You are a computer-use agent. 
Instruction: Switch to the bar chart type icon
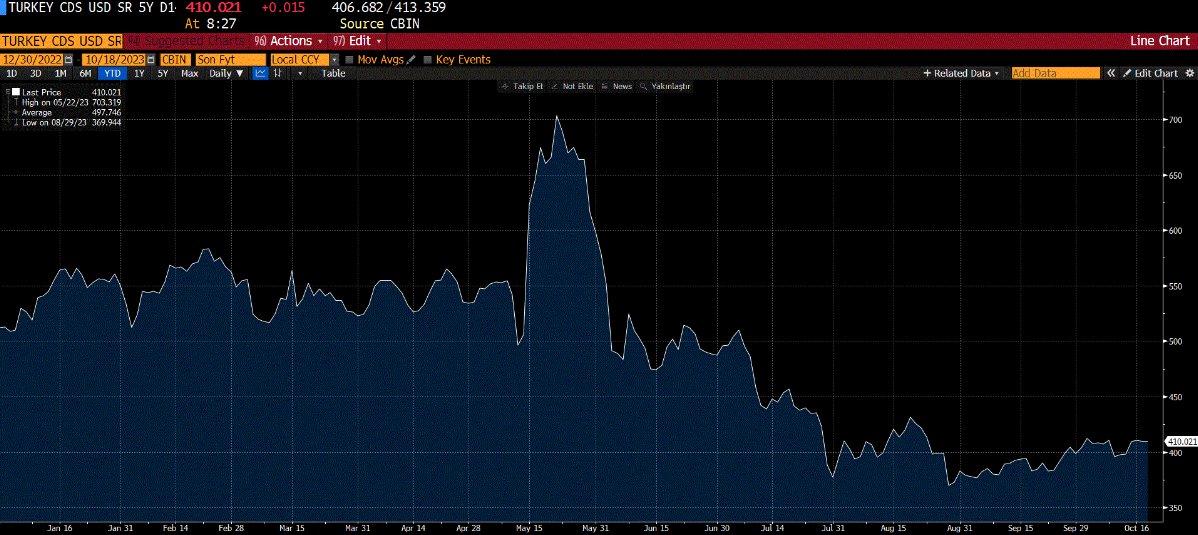(x=278, y=73)
